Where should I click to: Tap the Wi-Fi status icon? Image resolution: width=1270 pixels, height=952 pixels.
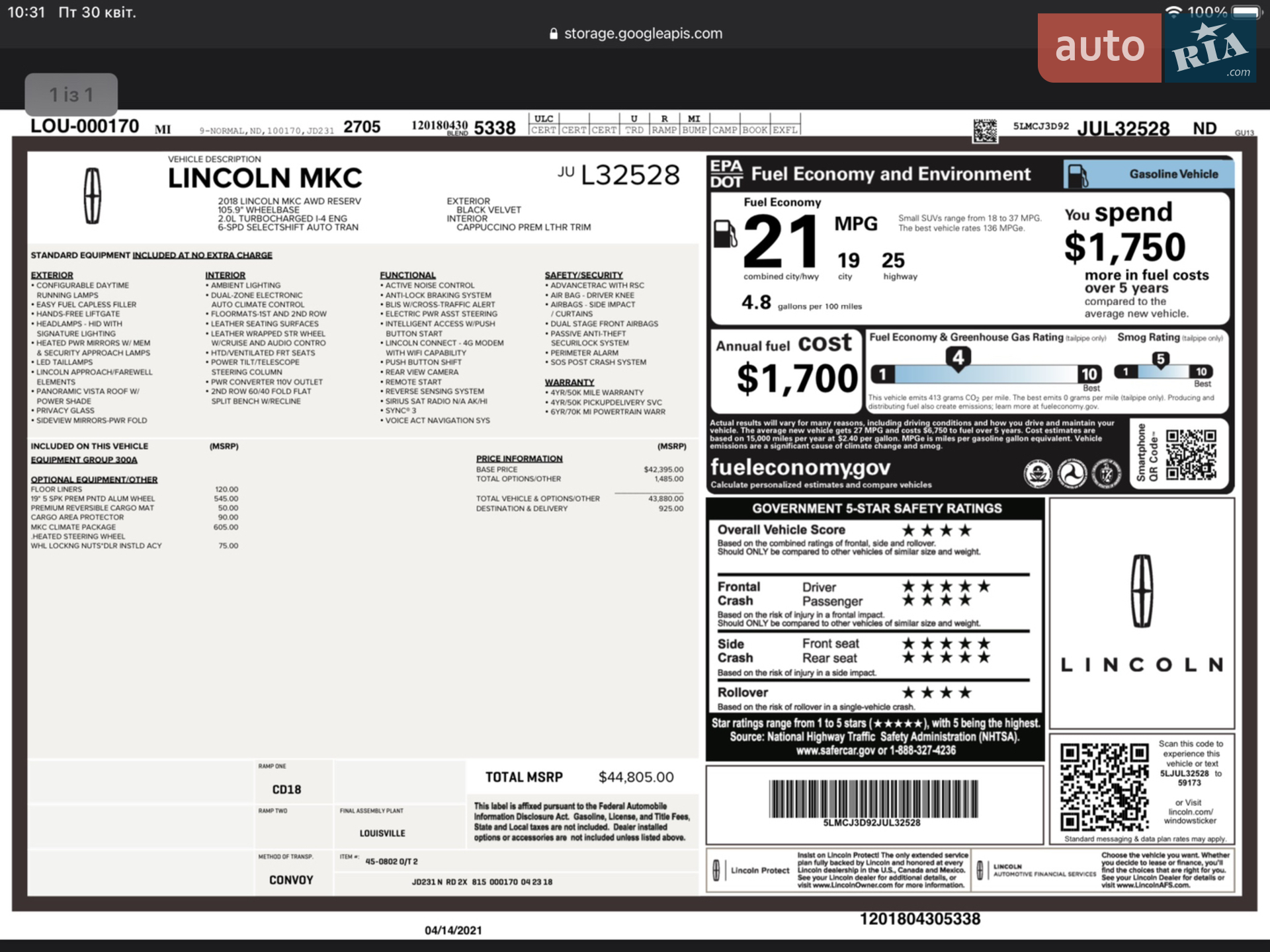coord(1173,12)
